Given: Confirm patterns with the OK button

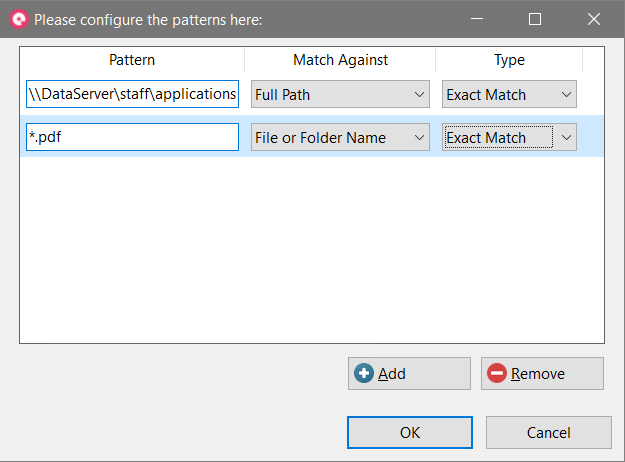Looking at the screenshot, I should pos(410,433).
